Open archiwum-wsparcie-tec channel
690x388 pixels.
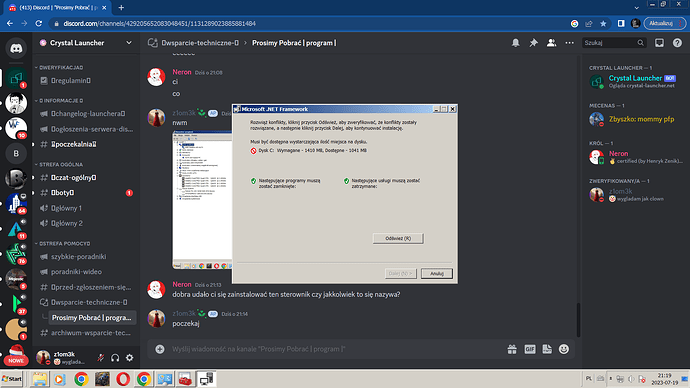86,333
